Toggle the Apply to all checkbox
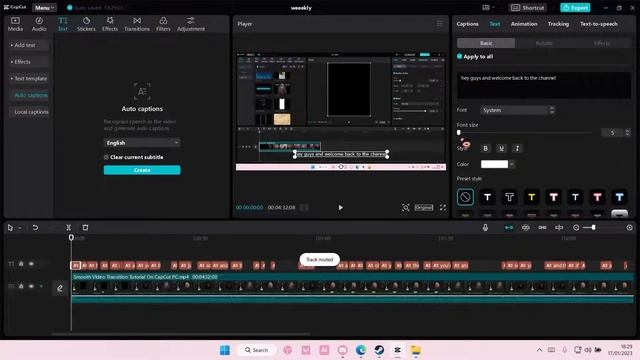The height and width of the screenshot is (360, 640). click(x=460, y=56)
